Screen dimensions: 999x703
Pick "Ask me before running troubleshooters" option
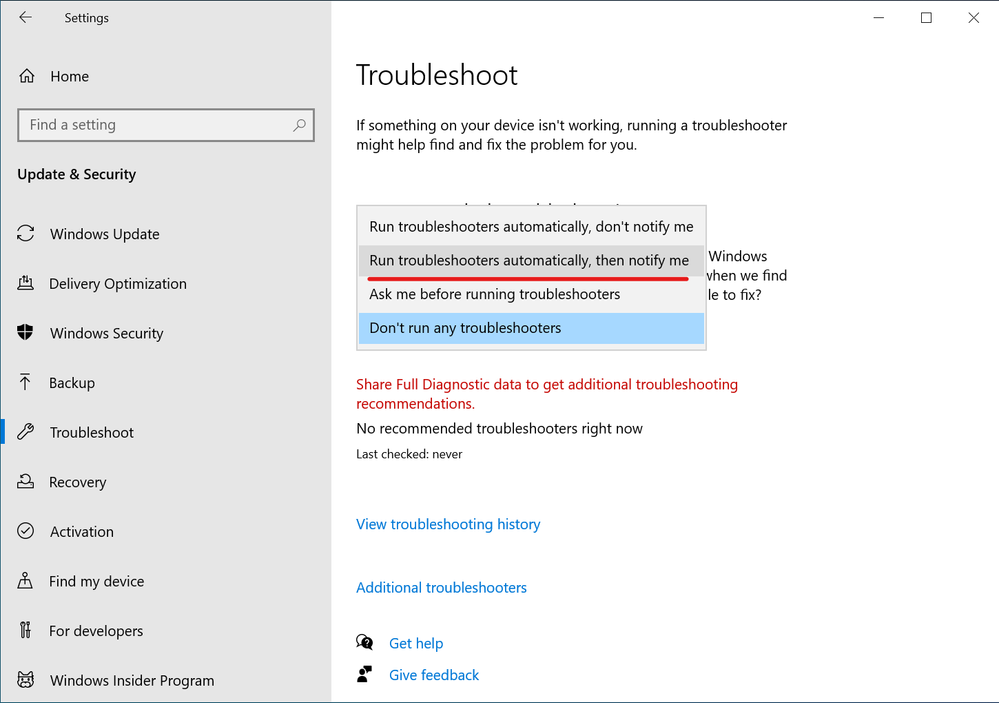pos(495,294)
